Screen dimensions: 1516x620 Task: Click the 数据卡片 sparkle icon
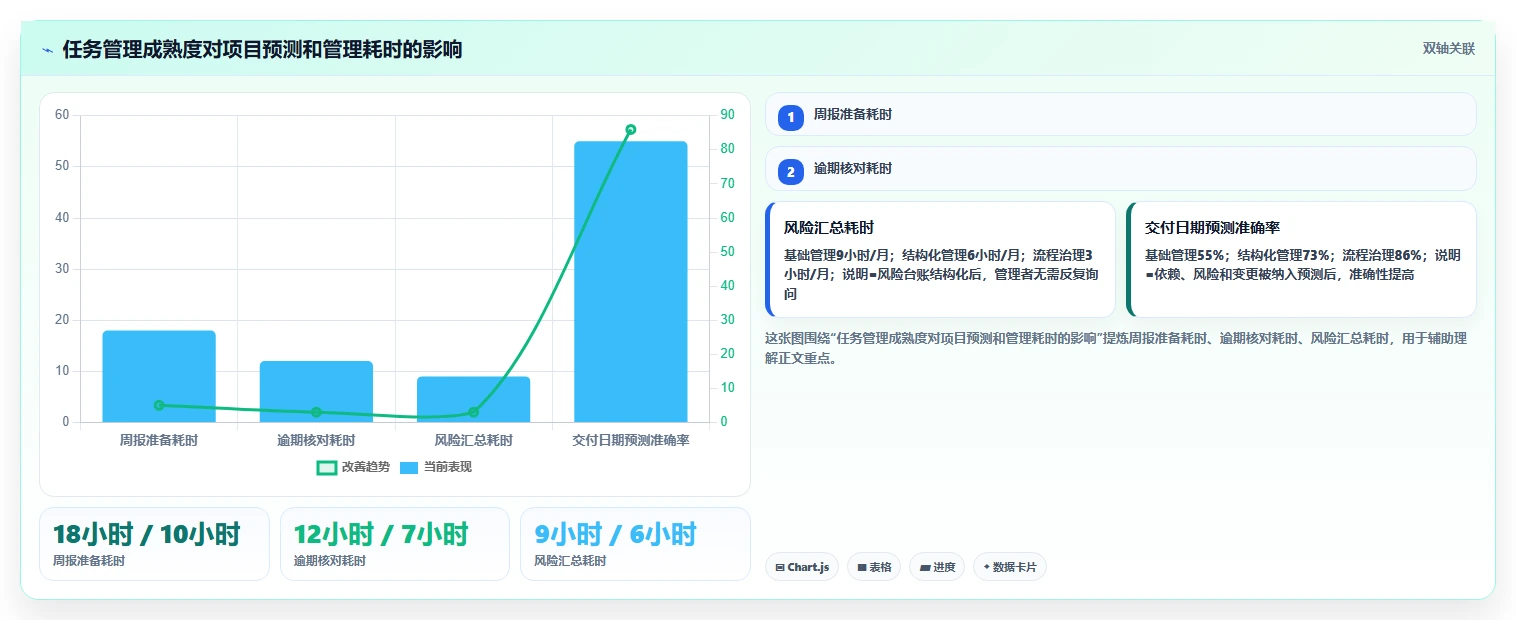click(x=986, y=567)
